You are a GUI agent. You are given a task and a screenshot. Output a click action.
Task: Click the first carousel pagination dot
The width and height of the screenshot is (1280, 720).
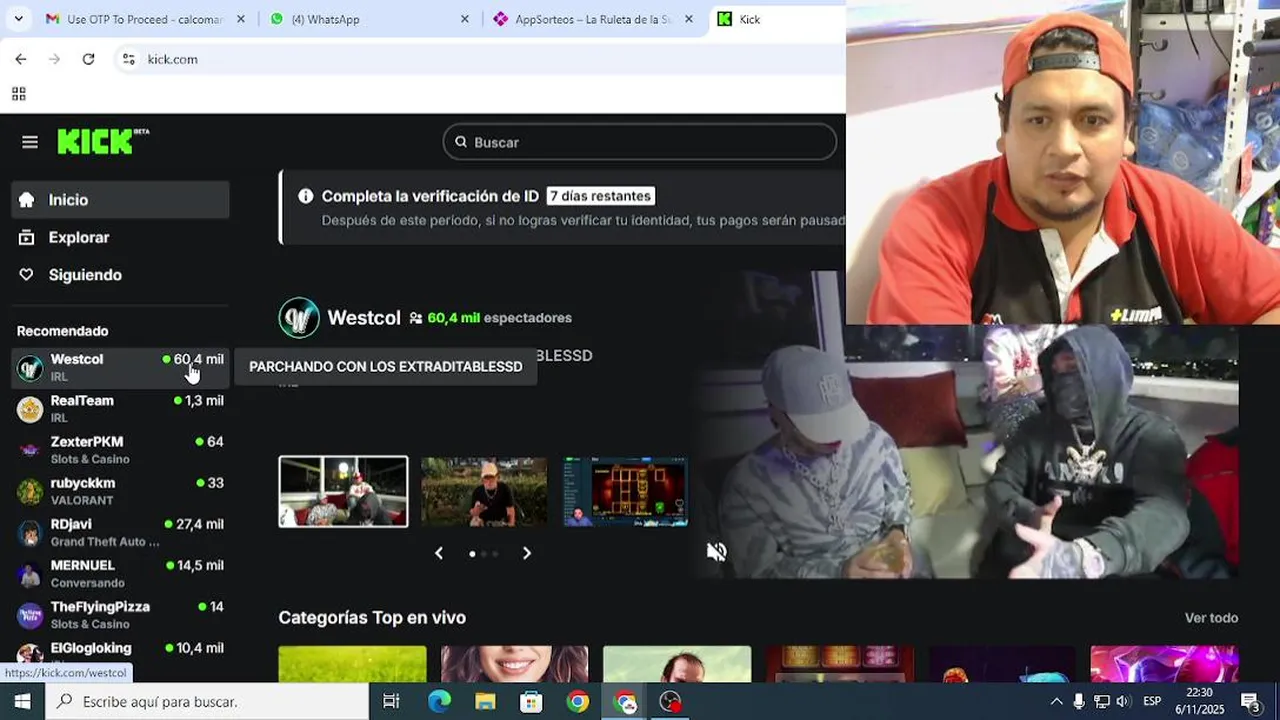472,553
